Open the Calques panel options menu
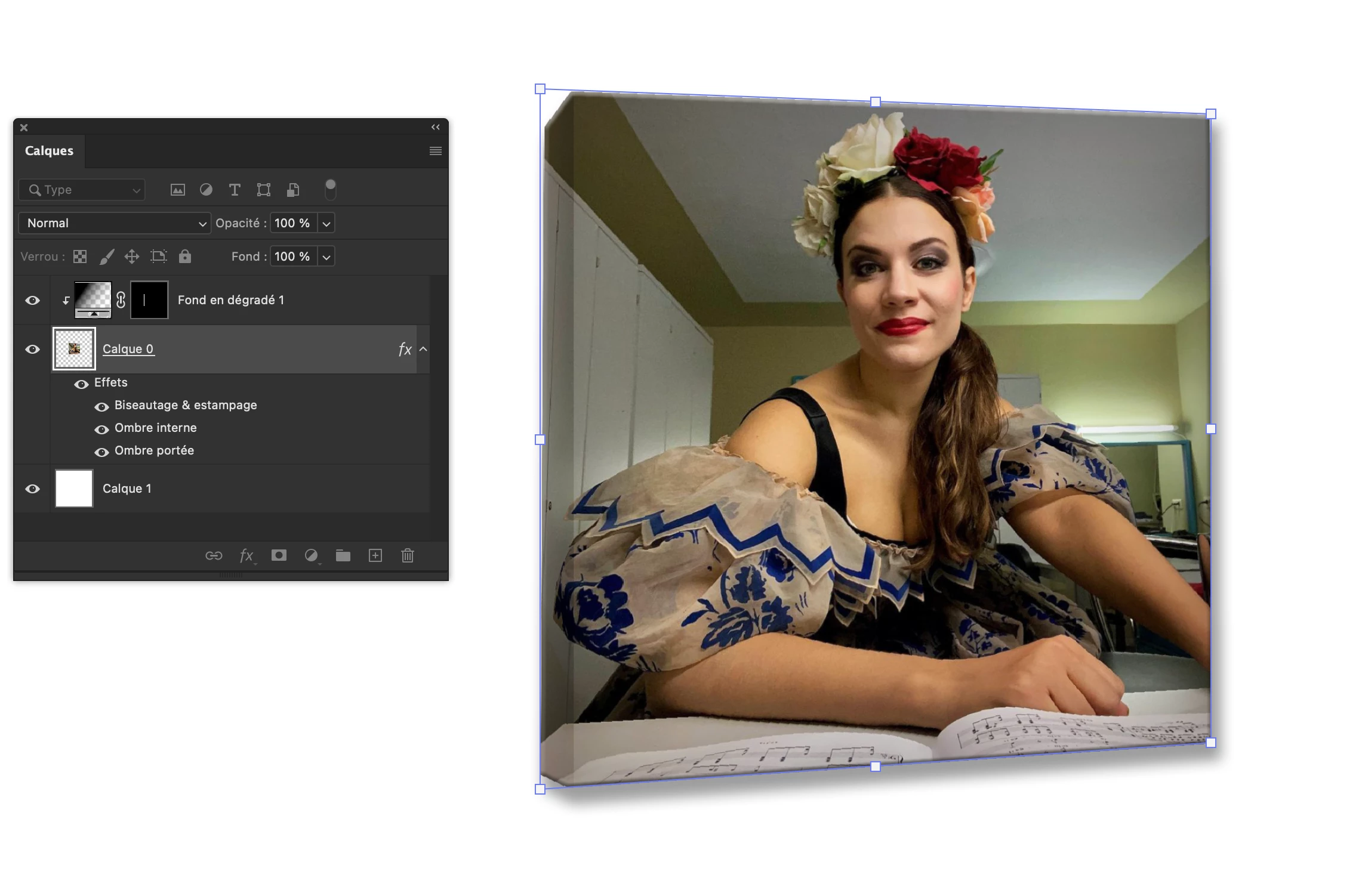 [436, 151]
